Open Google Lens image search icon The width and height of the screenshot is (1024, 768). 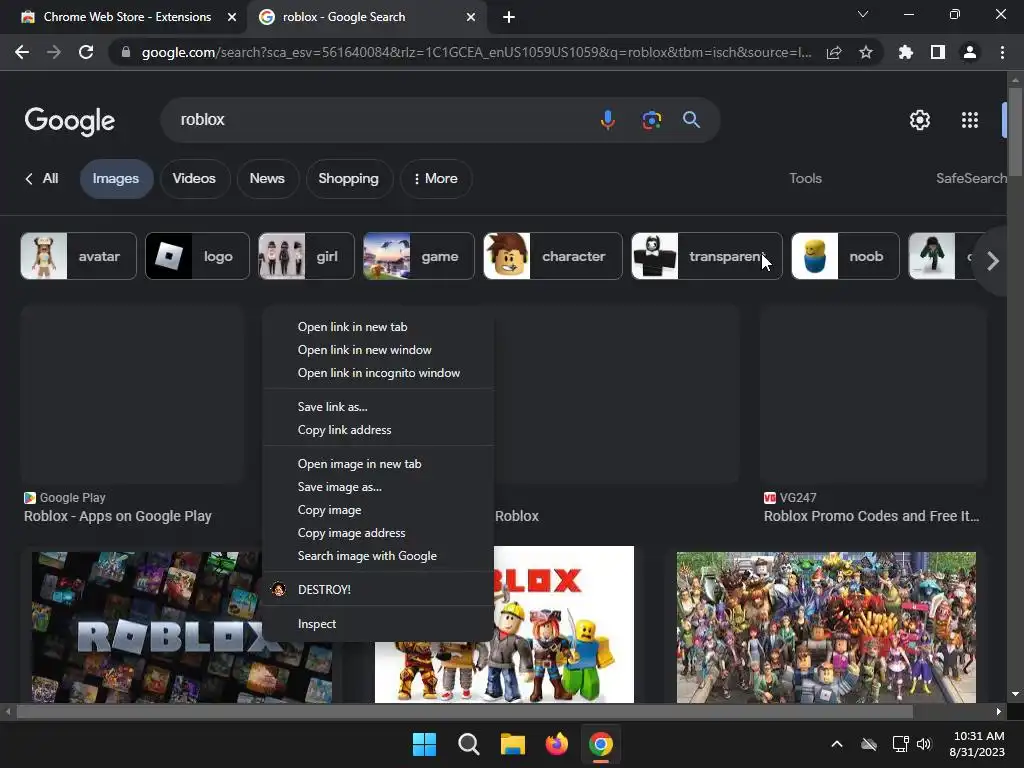pos(651,120)
